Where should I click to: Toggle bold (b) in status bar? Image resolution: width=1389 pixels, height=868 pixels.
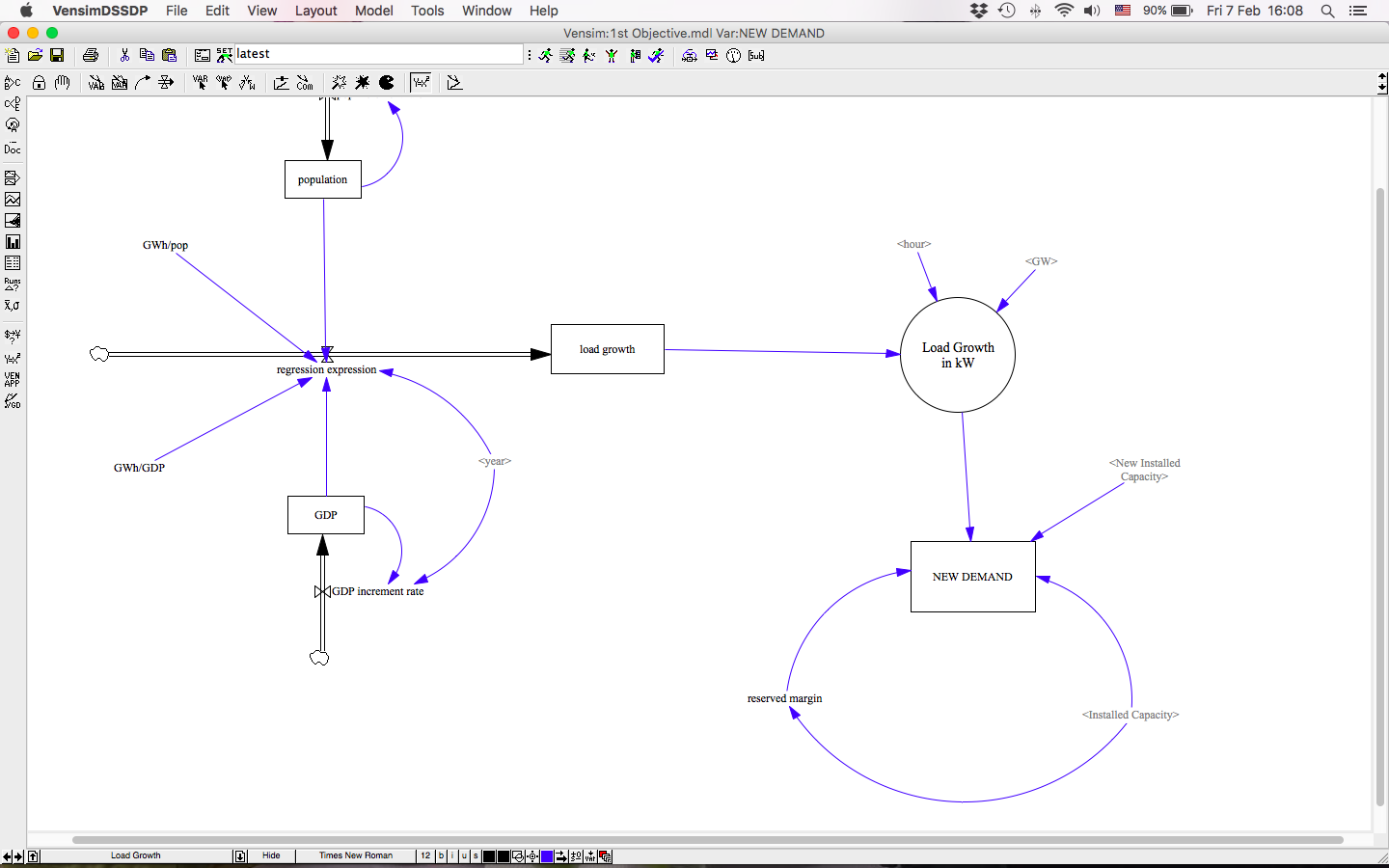click(x=442, y=856)
